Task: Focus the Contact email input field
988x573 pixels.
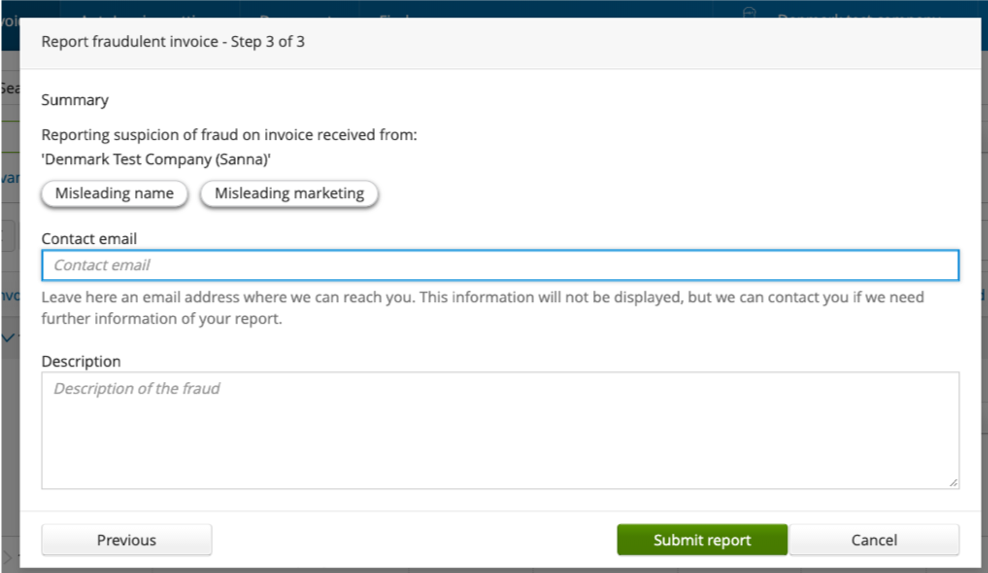Action: [500, 265]
